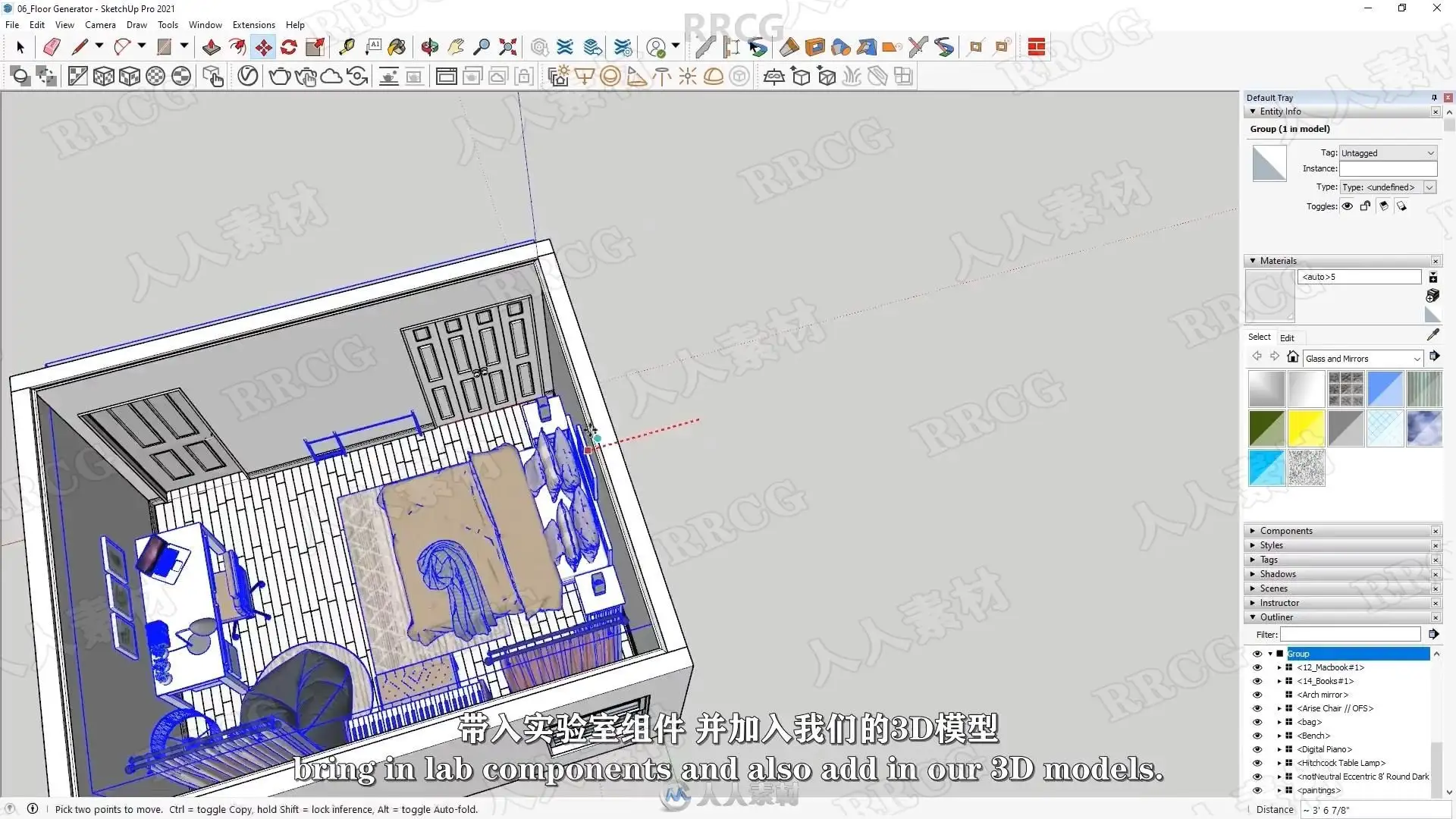This screenshot has height=819, width=1456.
Task: Open the Camera menu
Action: pyautogui.click(x=100, y=24)
